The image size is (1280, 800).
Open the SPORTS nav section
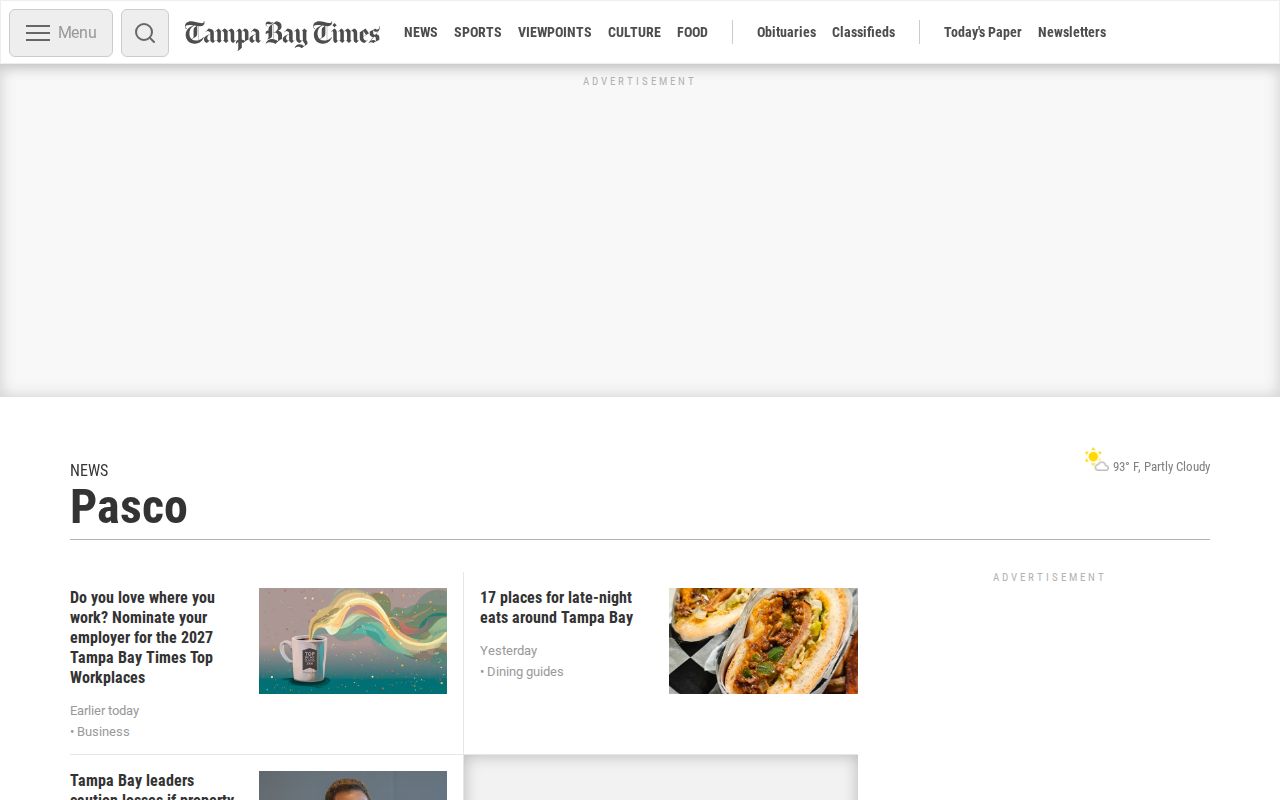[x=478, y=32]
